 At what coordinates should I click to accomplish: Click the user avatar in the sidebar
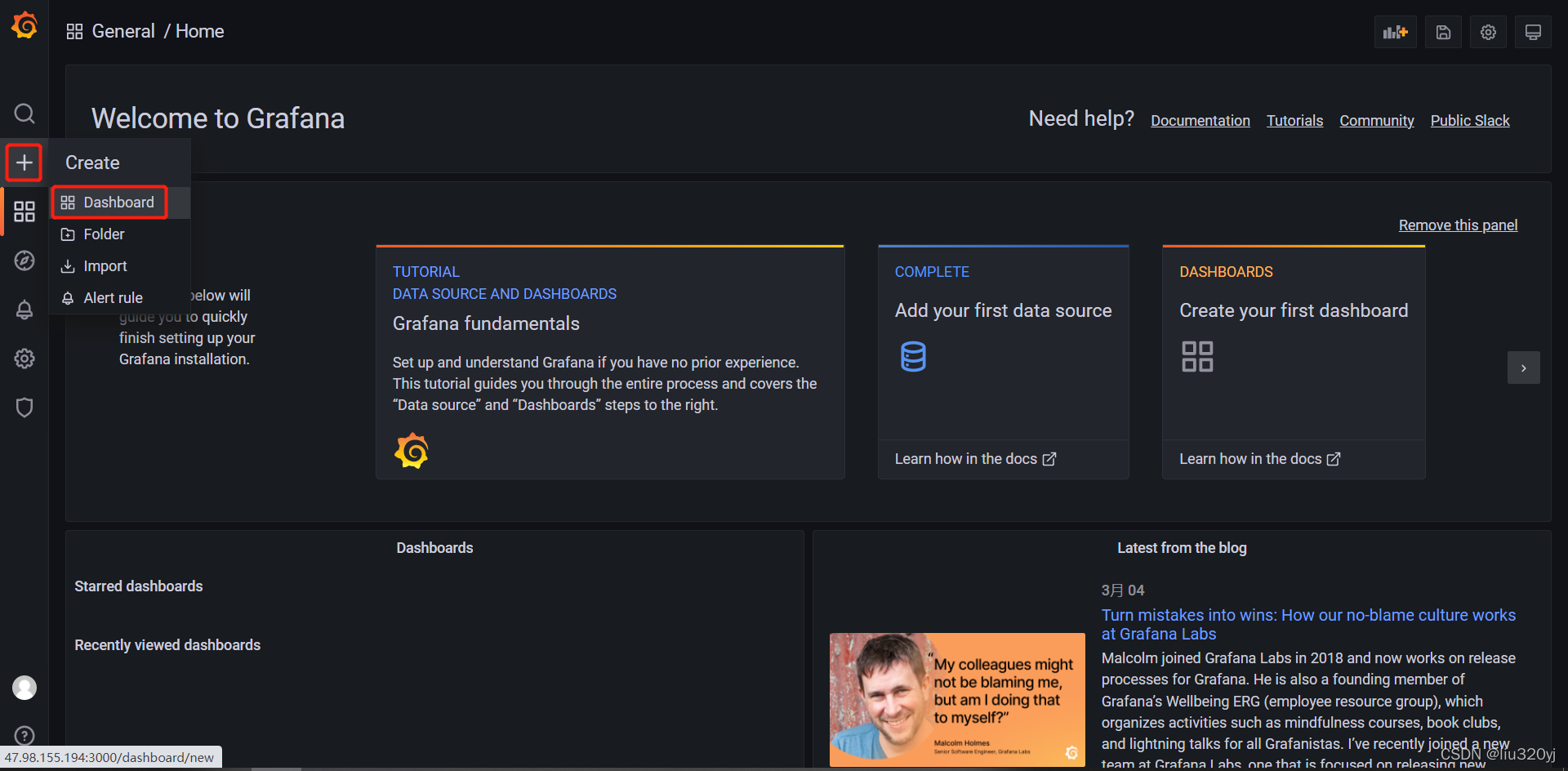pyautogui.click(x=24, y=688)
